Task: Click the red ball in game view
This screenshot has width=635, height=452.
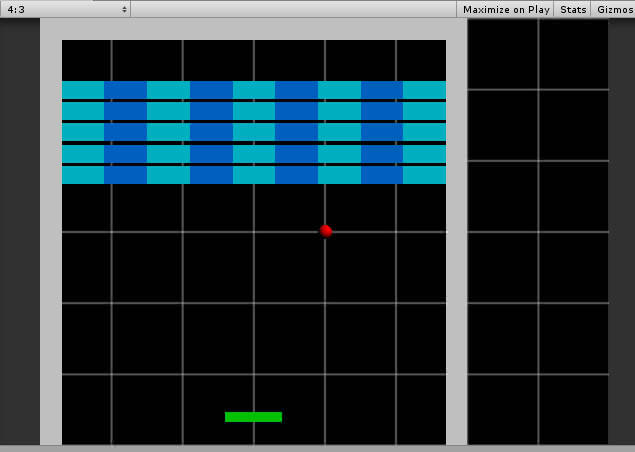Action: coord(326,231)
